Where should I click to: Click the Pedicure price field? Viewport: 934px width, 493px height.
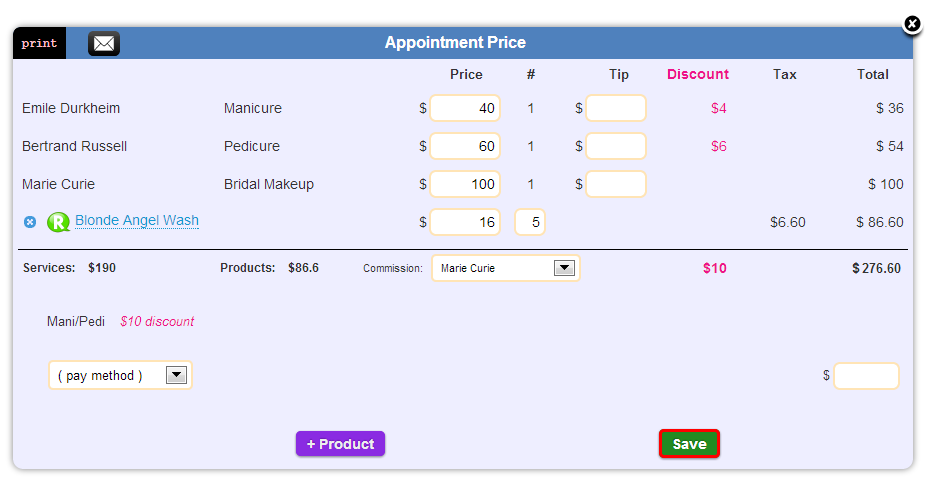[x=465, y=146]
